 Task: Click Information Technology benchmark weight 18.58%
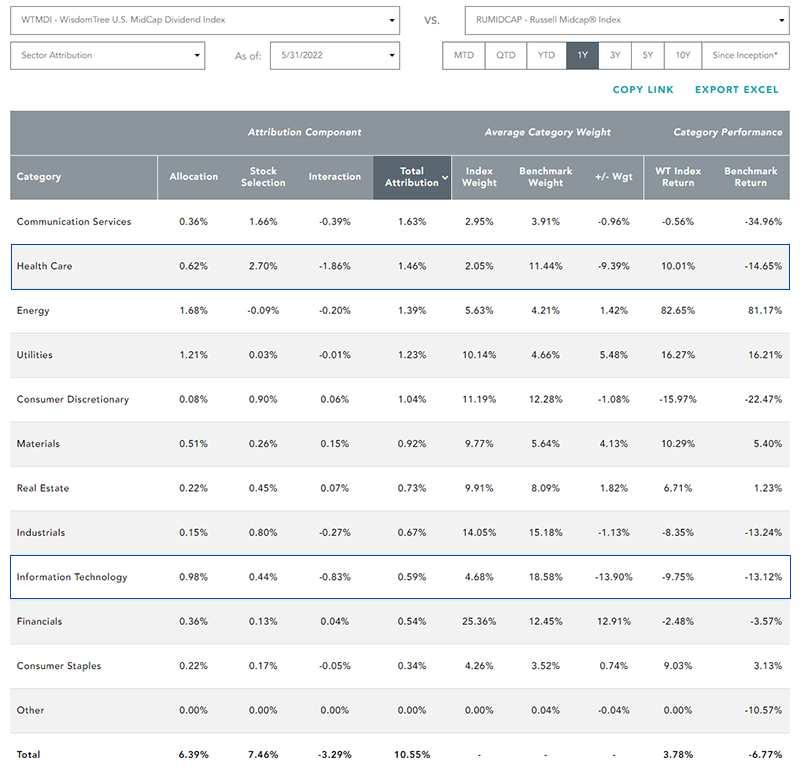pyautogui.click(x=545, y=577)
